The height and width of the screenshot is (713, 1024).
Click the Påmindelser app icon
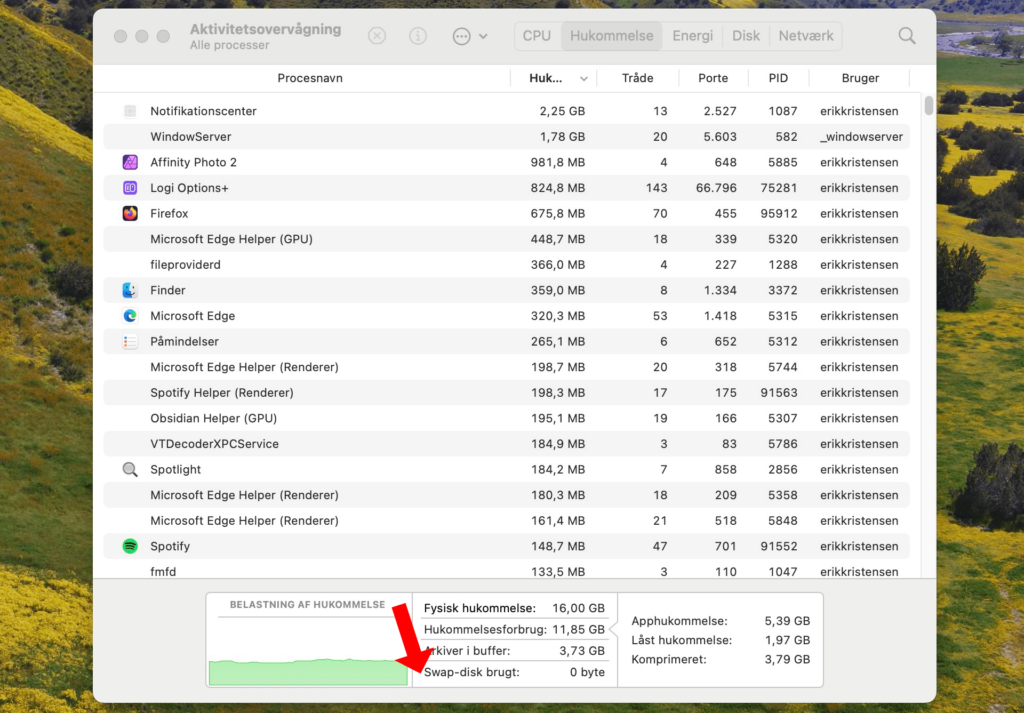coord(130,341)
